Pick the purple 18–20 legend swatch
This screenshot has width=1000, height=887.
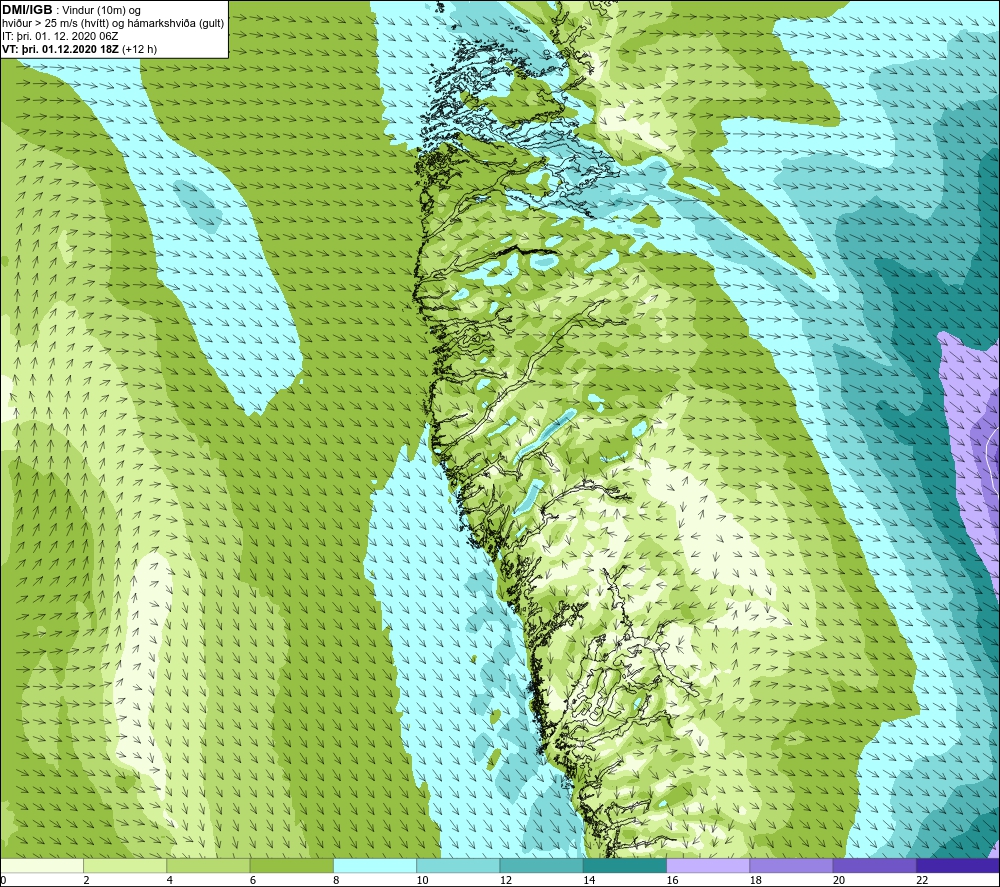coord(791,865)
